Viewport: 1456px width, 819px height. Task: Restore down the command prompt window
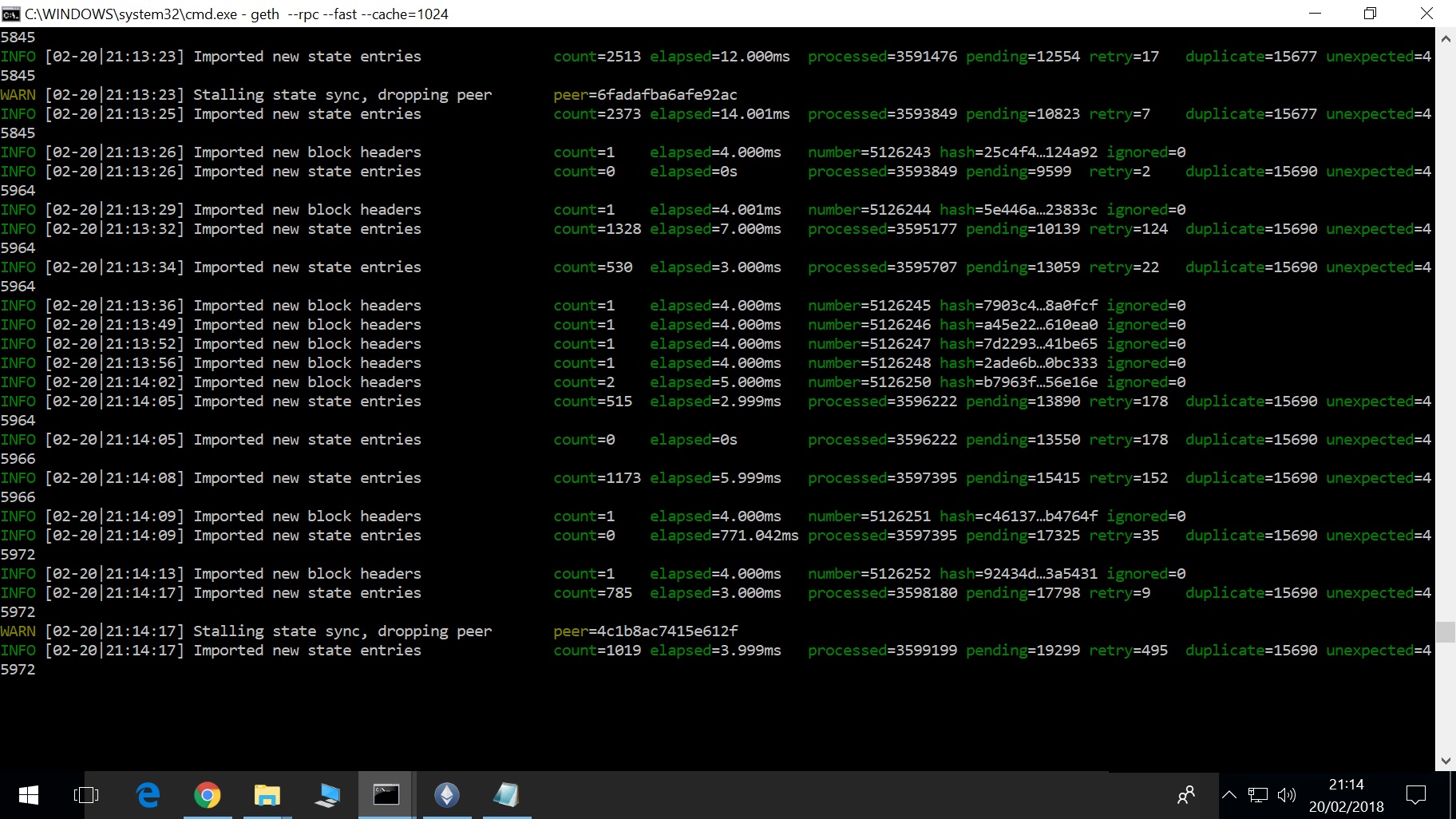point(1371,14)
